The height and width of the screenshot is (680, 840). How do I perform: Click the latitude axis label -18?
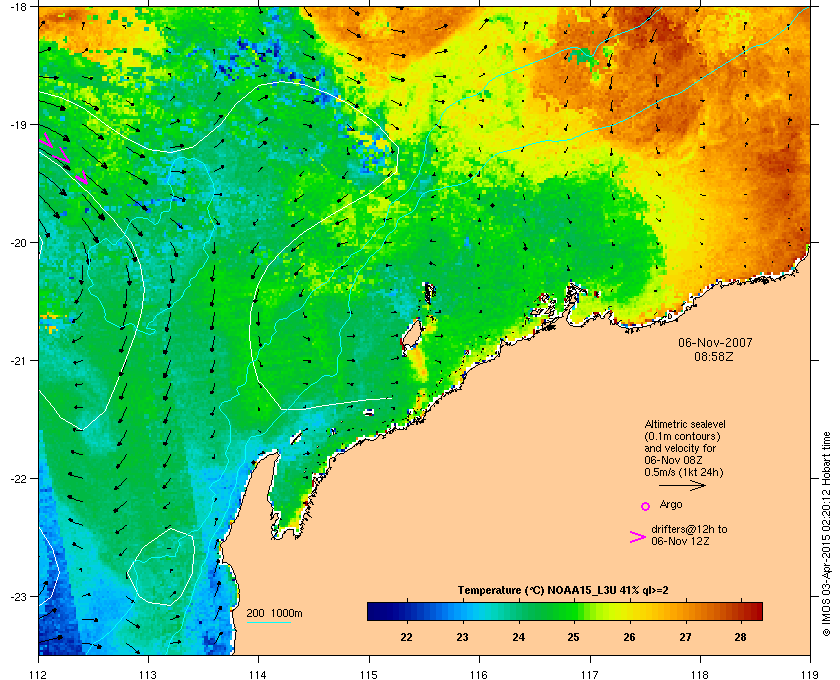19,6
